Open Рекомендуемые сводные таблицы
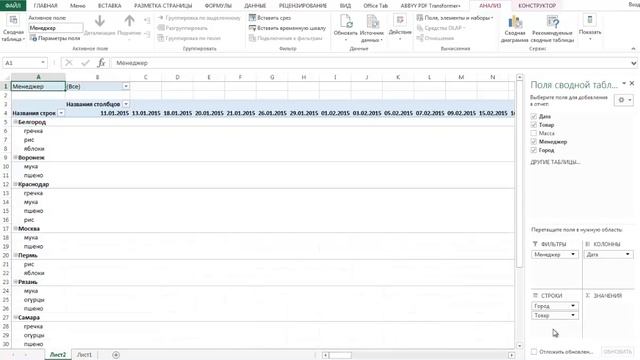The height and width of the screenshot is (360, 640). tap(553, 29)
